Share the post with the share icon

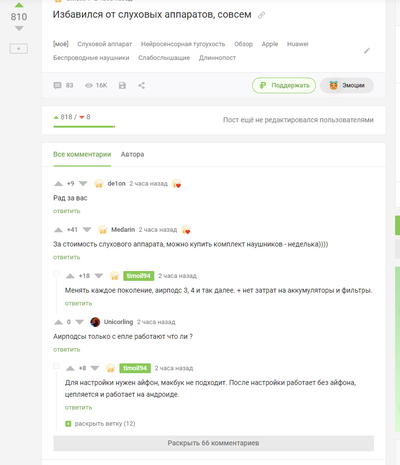tap(142, 86)
